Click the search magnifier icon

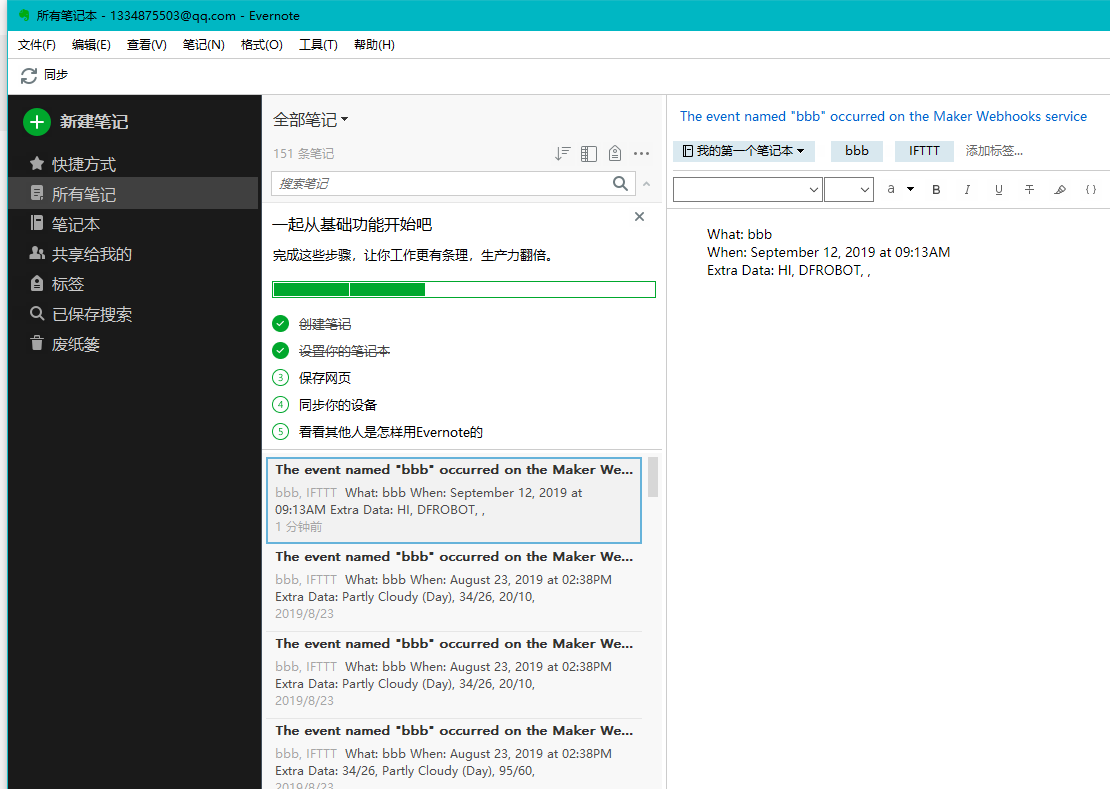click(x=621, y=183)
